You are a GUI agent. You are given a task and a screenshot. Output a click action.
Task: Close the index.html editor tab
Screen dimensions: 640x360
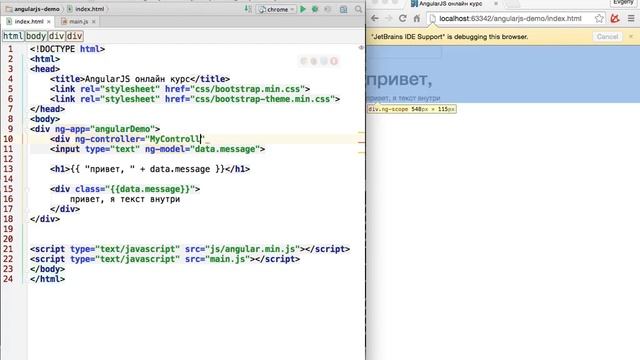(x=49, y=22)
